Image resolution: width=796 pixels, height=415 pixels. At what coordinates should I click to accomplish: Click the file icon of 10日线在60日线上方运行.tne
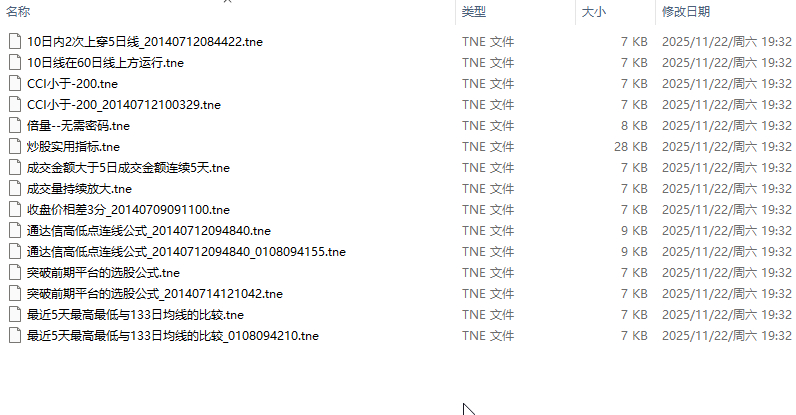coord(15,62)
